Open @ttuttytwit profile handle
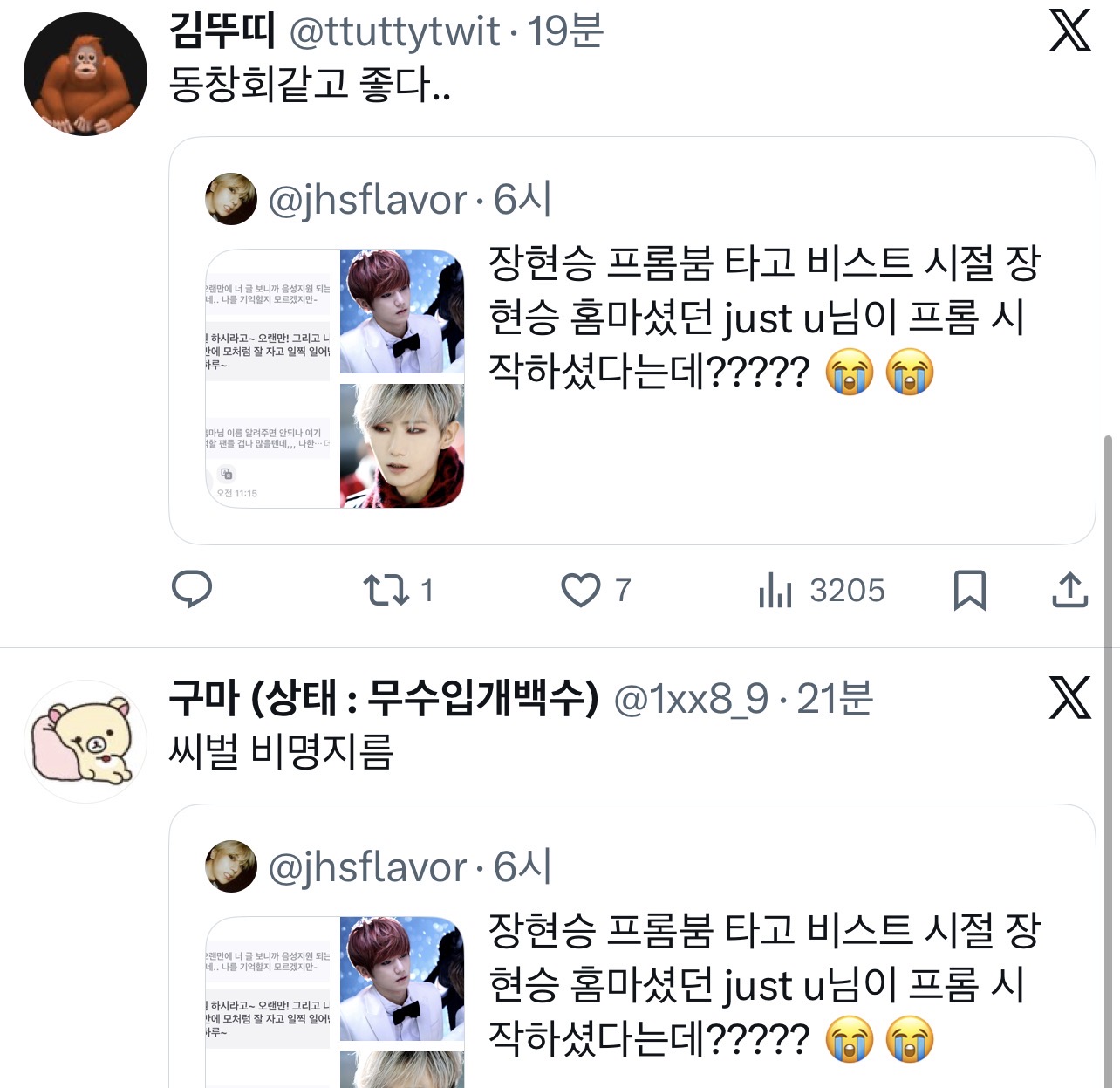 (x=394, y=32)
